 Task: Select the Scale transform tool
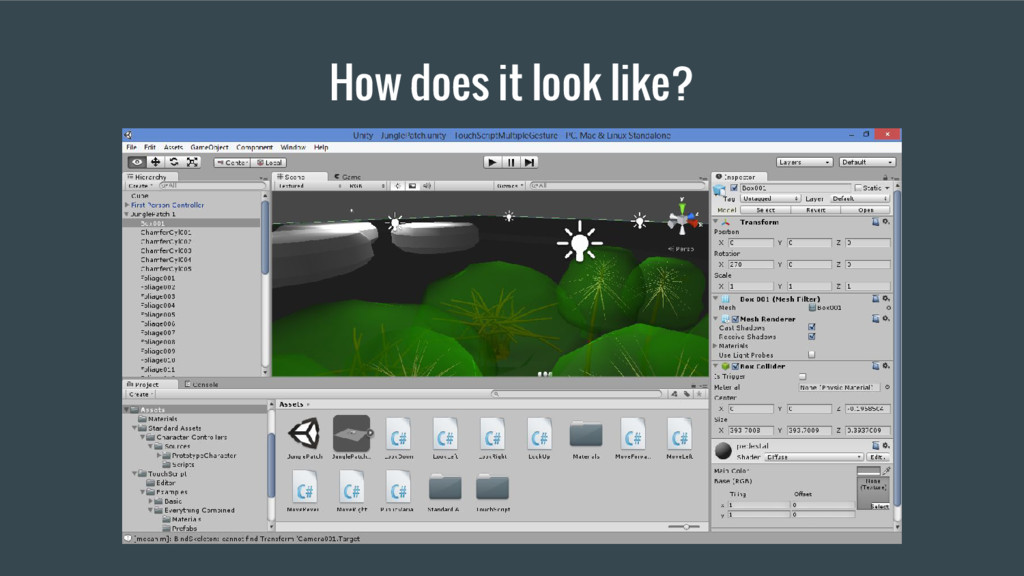tap(192, 162)
